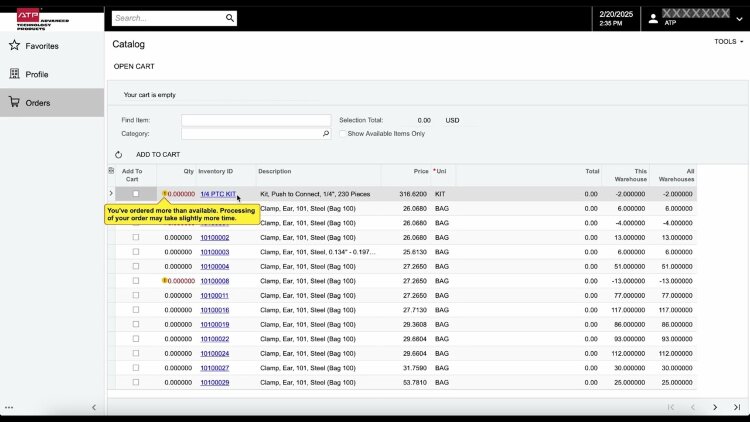This screenshot has width=750, height=422.
Task: Go to last page arrow
Action: coord(737,407)
